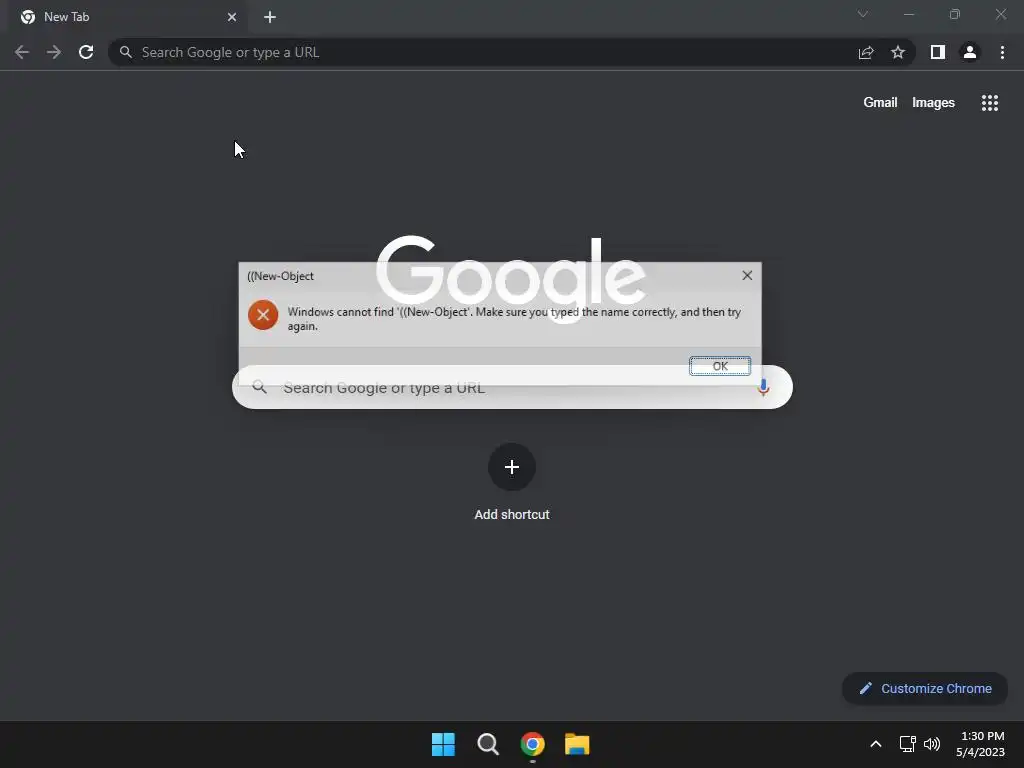Click the network icon in system tray
The width and height of the screenshot is (1024, 768).
[907, 744]
